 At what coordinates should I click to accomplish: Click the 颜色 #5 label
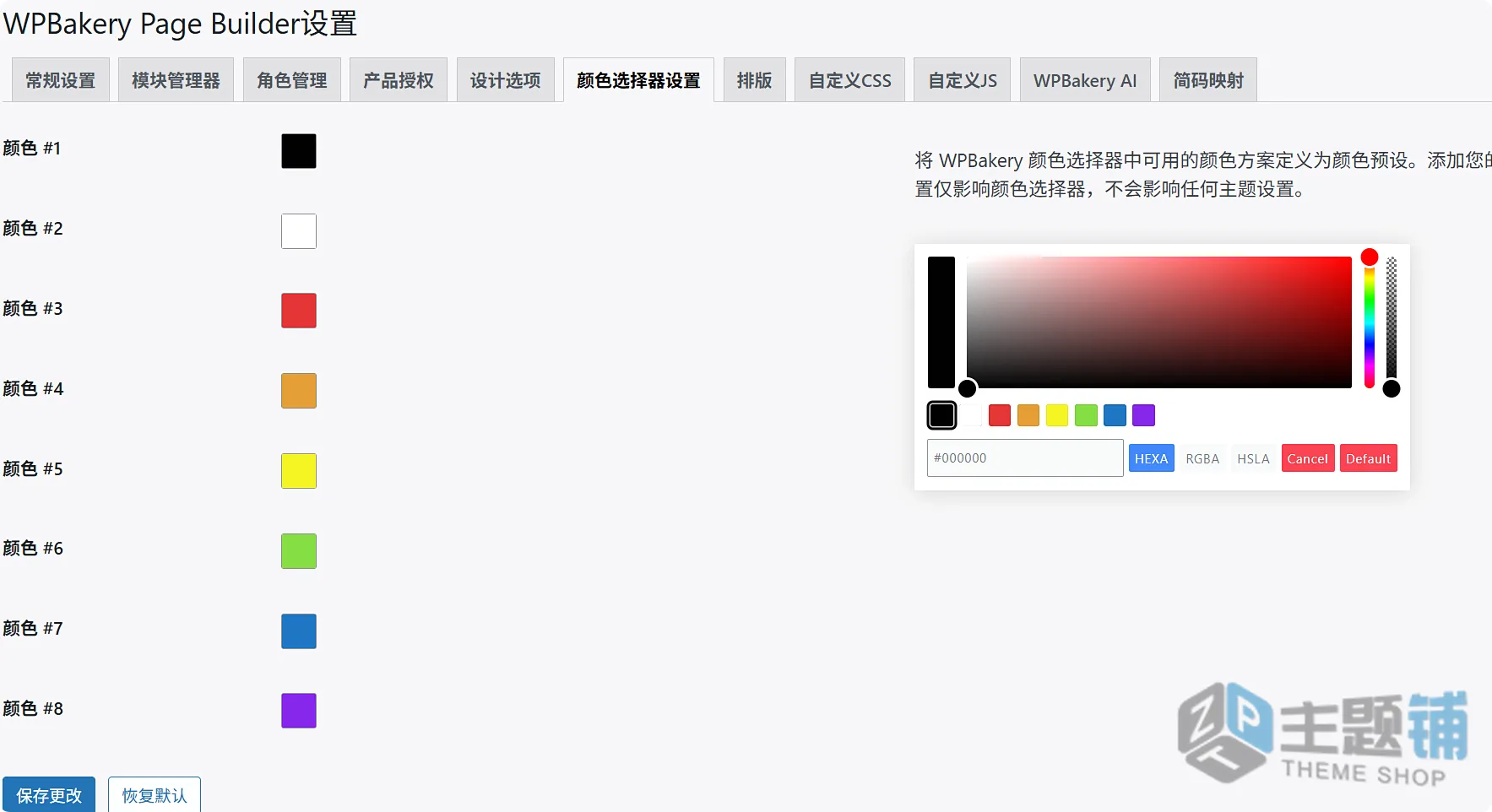[33, 469]
